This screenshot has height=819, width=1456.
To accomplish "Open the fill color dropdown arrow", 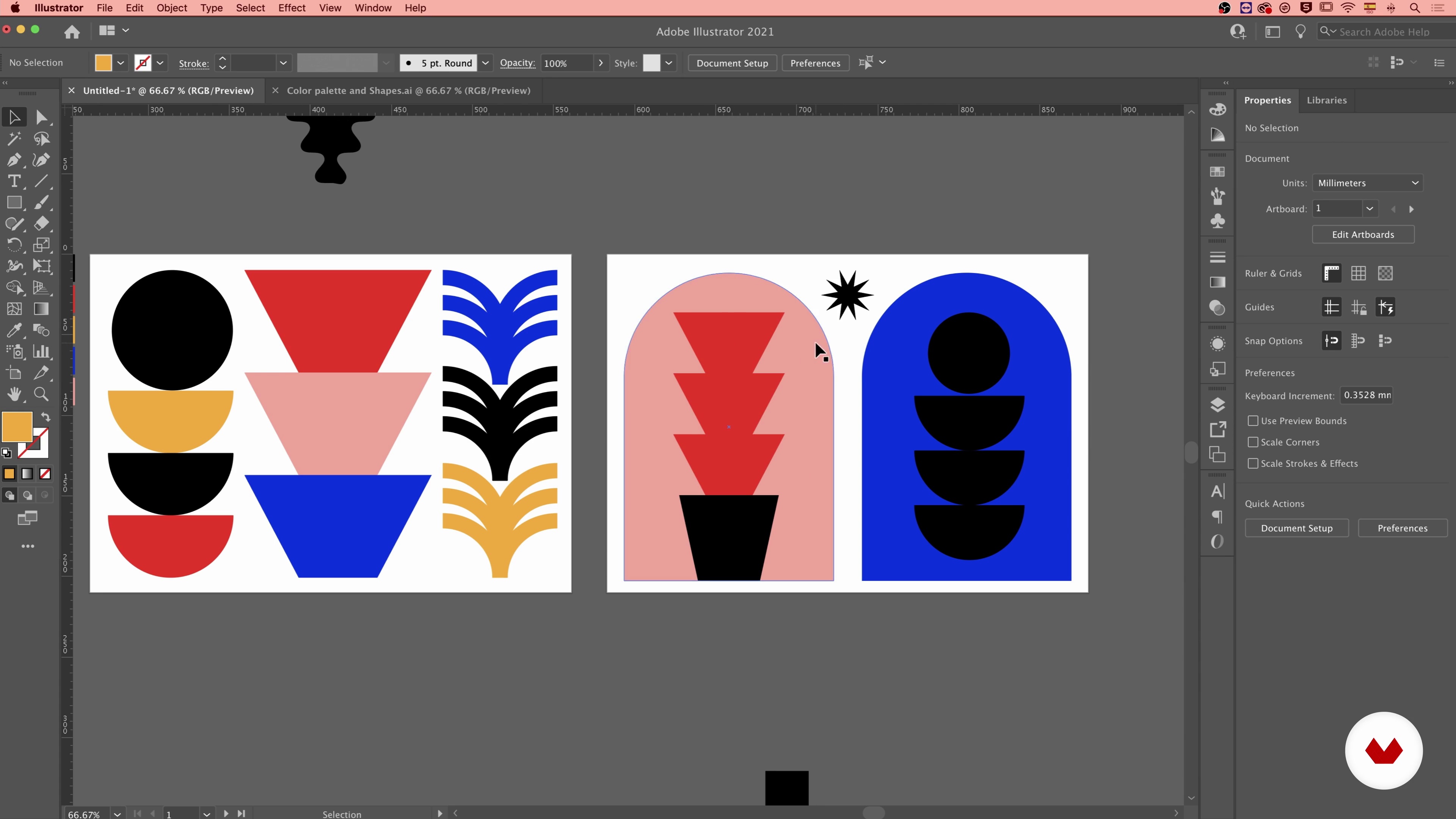I will (121, 63).
